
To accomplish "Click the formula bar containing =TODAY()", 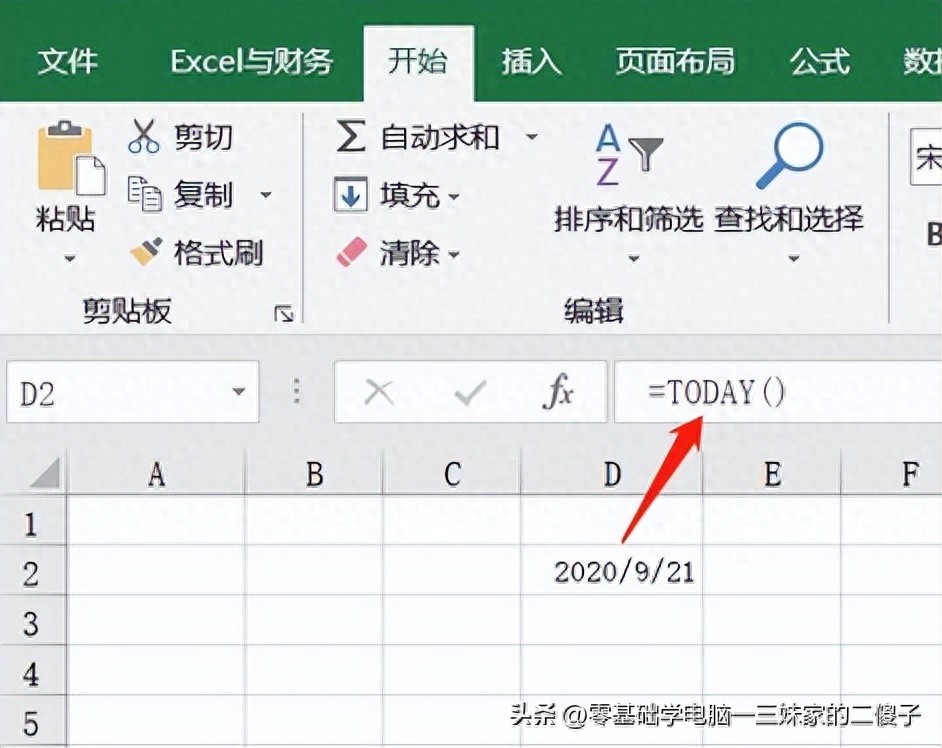I will coord(780,393).
